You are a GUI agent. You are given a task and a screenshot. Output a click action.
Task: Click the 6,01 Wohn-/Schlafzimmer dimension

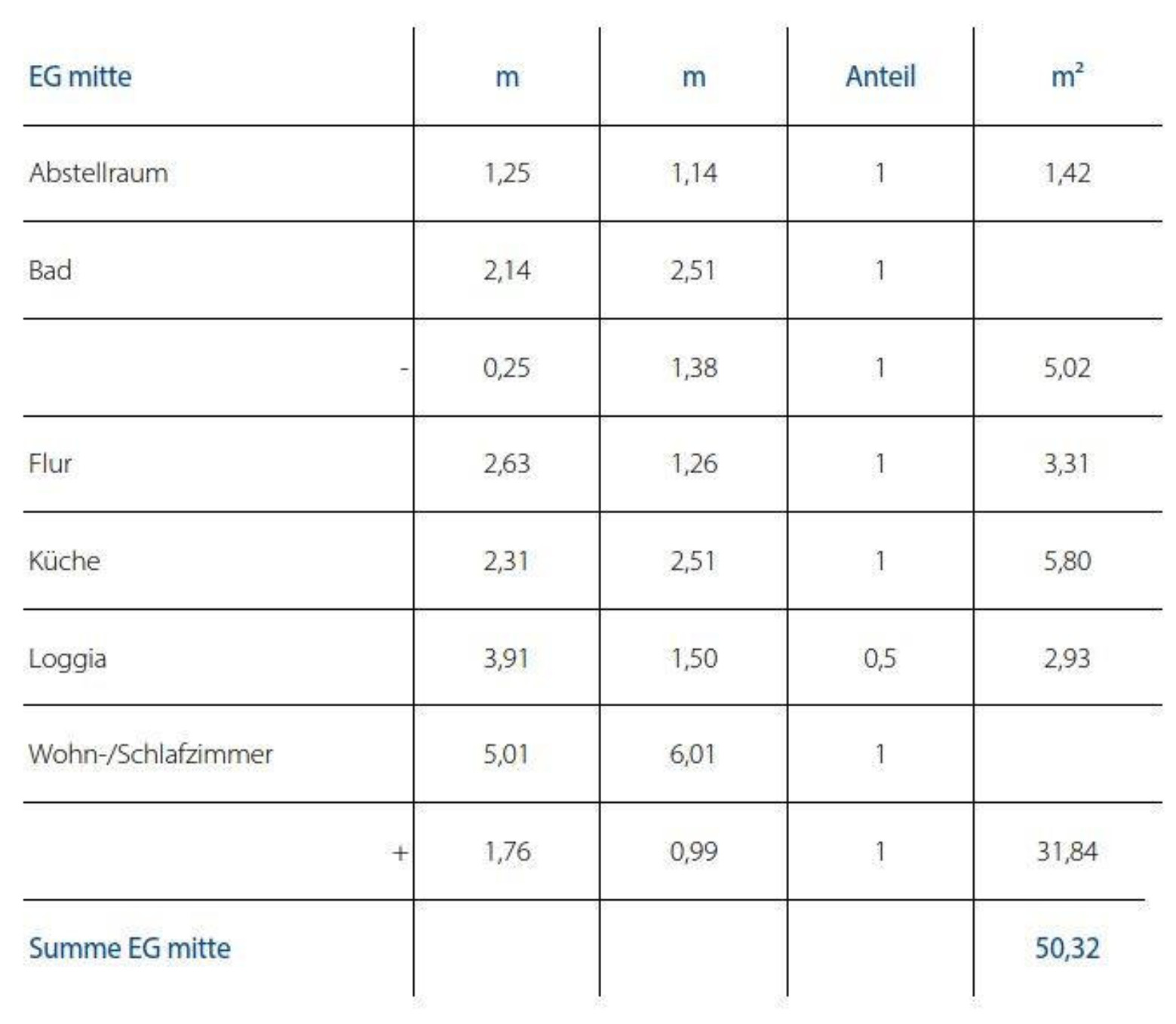pyautogui.click(x=692, y=754)
